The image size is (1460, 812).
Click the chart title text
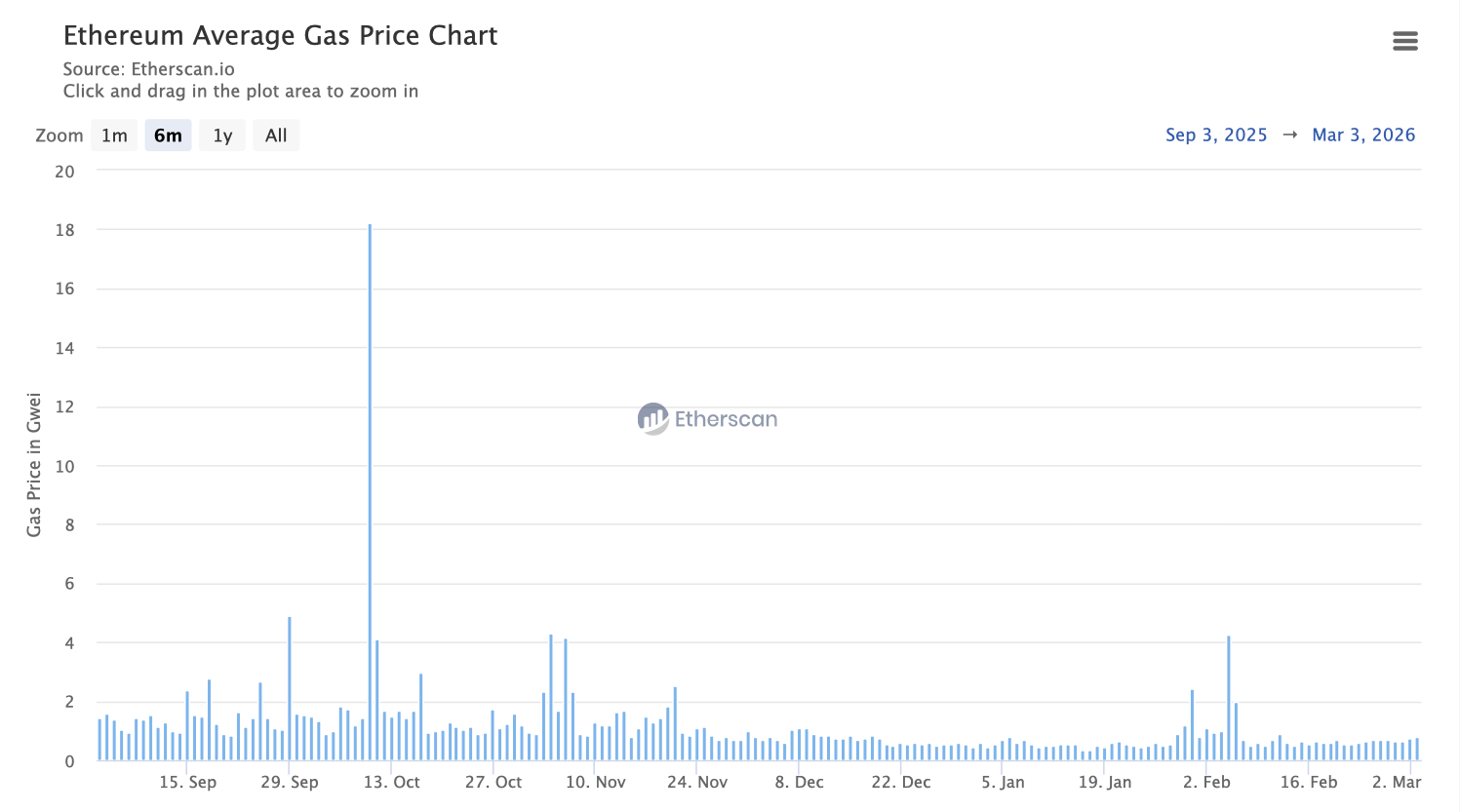(280, 36)
